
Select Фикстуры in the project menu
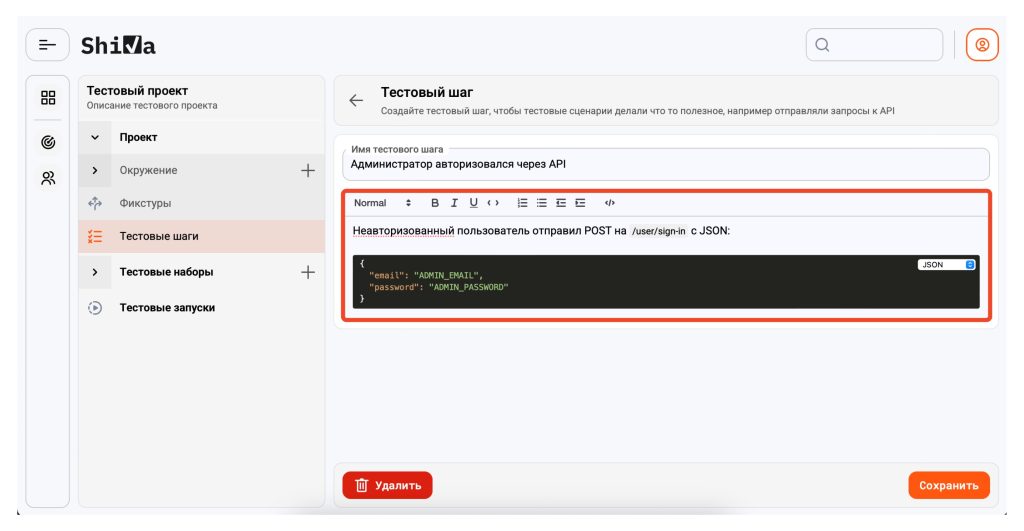coord(145,203)
